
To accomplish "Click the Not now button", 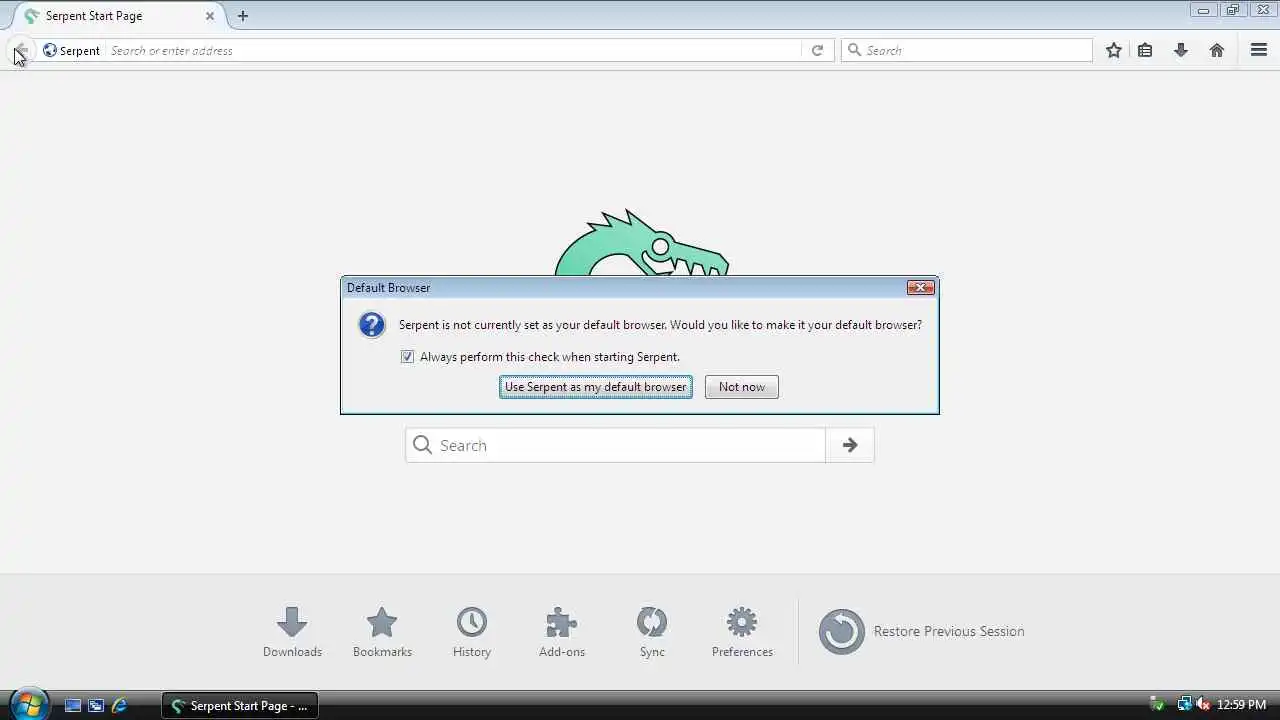I will point(742,387).
